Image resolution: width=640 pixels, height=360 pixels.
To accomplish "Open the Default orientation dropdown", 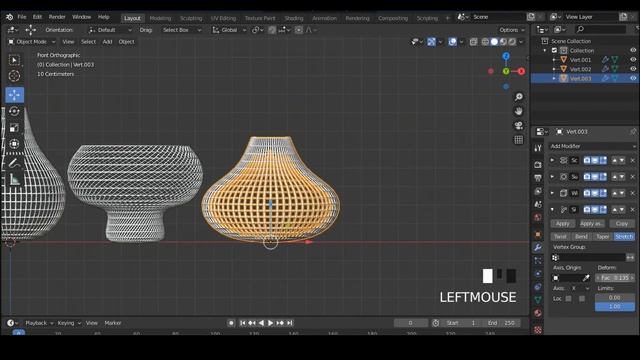I will click(110, 30).
